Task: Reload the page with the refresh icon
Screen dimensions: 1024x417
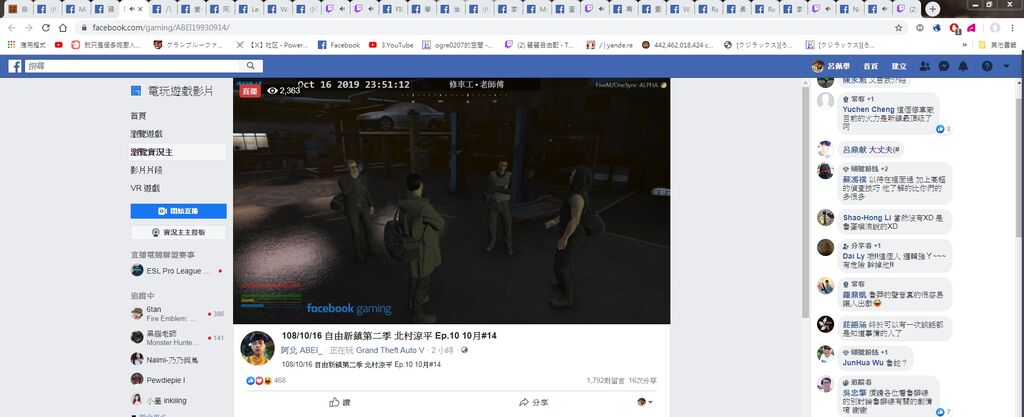Action: pyautogui.click(x=46, y=27)
